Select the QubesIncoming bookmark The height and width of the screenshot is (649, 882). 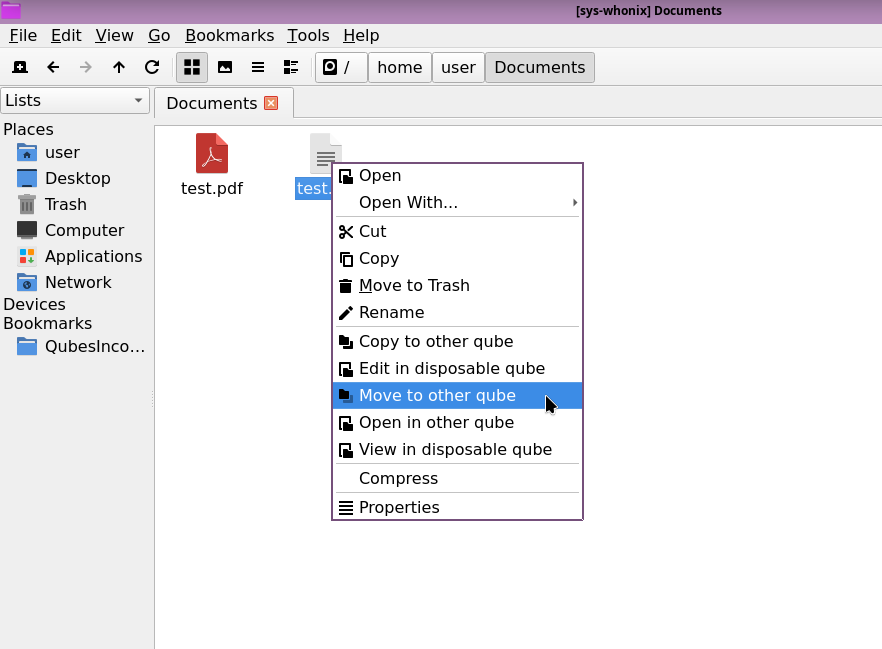[x=94, y=347]
